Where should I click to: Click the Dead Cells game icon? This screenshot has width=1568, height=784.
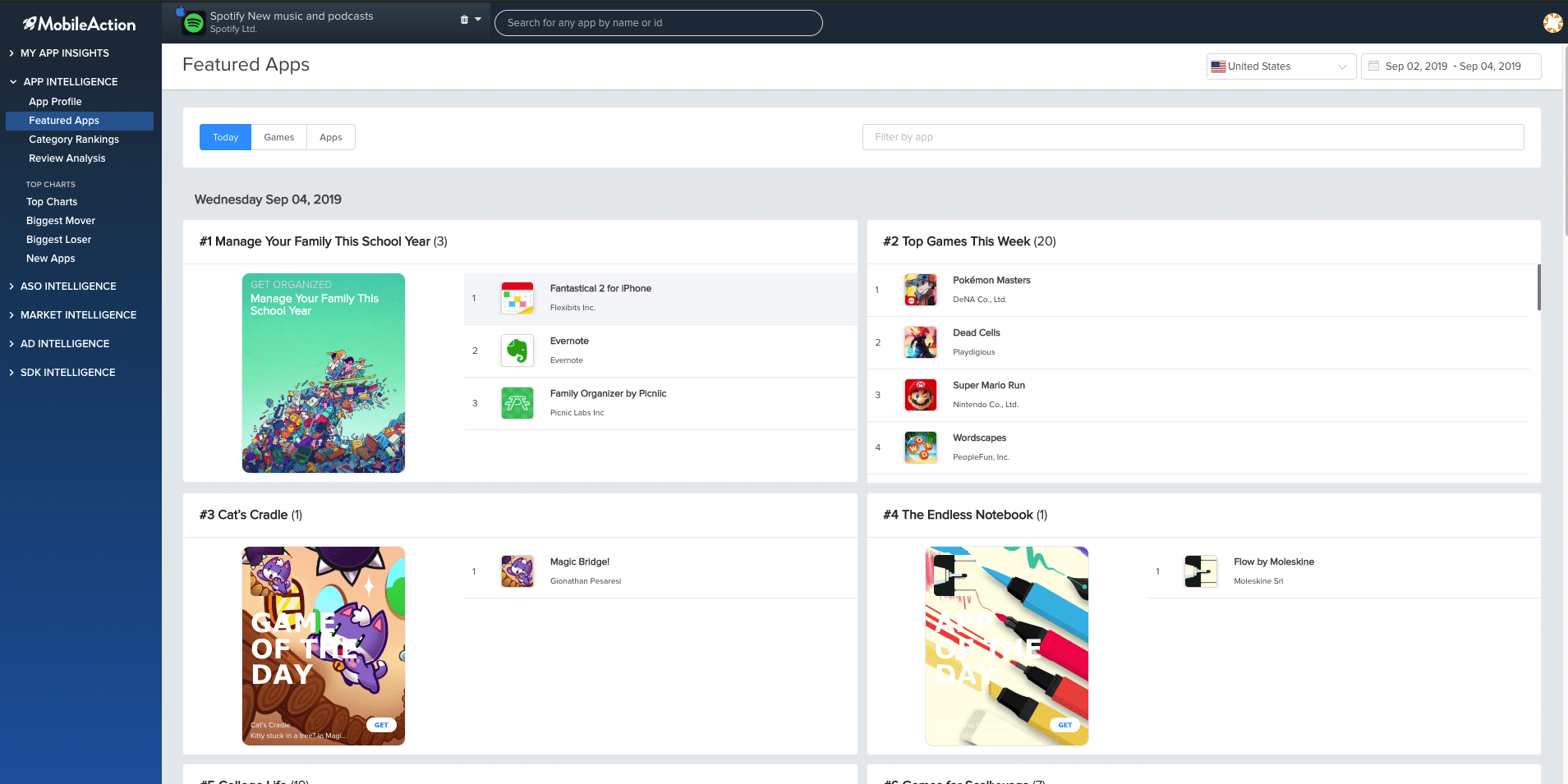(920, 342)
